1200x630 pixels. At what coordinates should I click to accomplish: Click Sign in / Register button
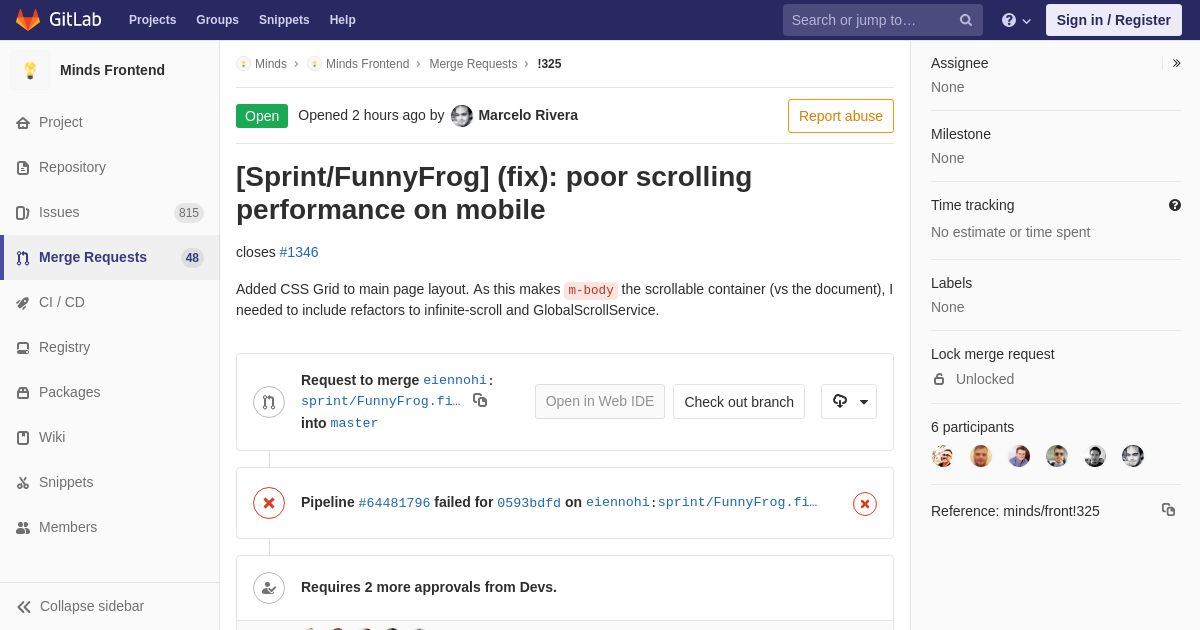tap(1113, 20)
